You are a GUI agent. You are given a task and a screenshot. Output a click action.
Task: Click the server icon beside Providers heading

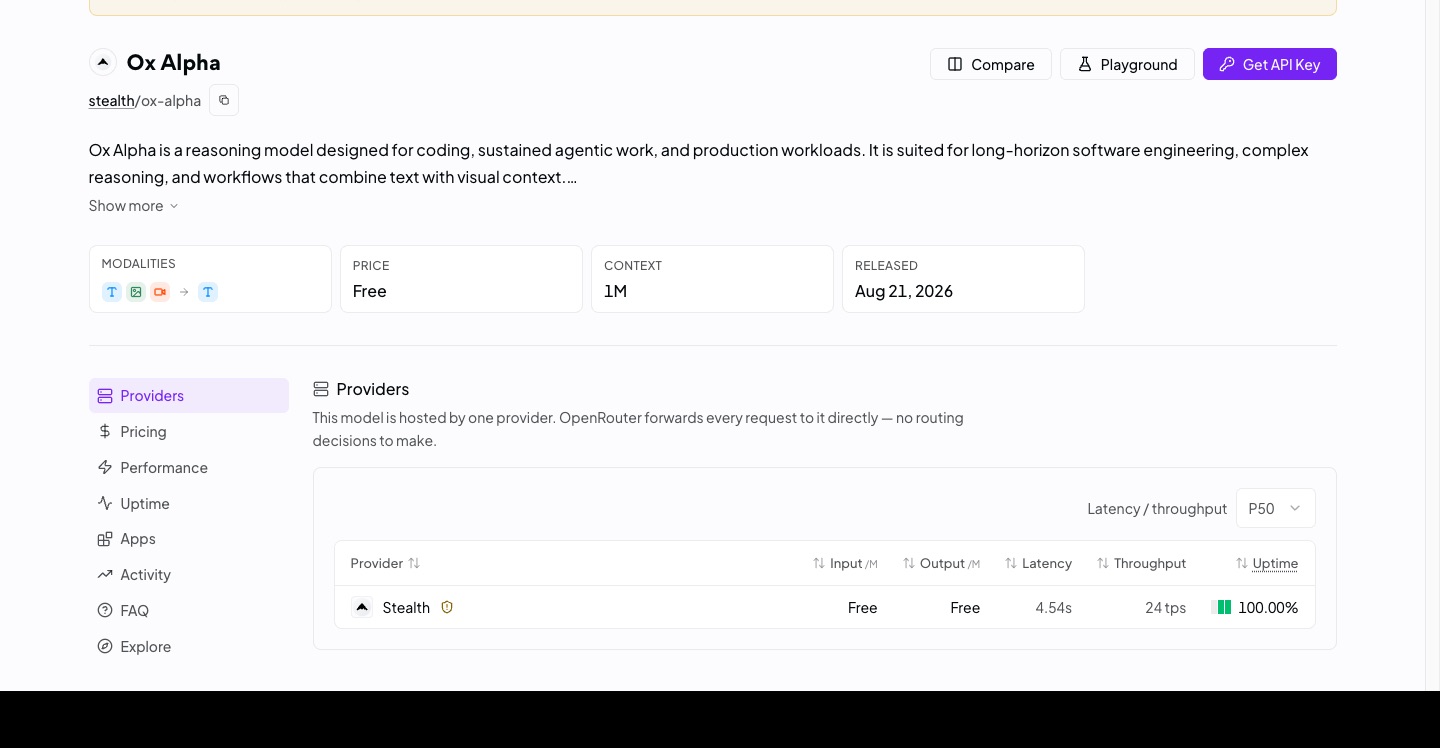click(x=321, y=389)
